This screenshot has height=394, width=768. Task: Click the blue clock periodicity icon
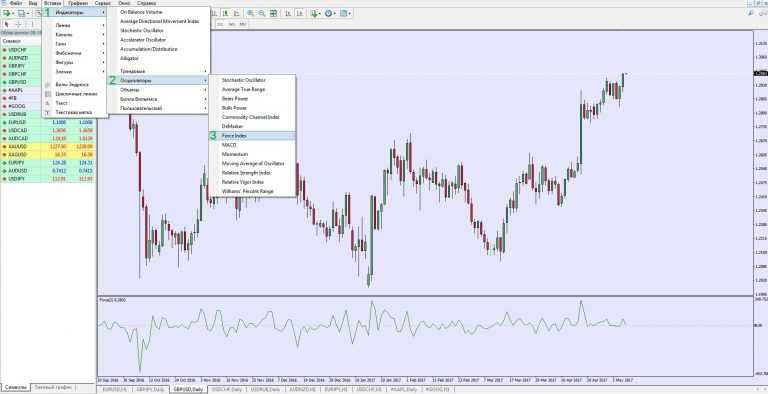pos(328,13)
